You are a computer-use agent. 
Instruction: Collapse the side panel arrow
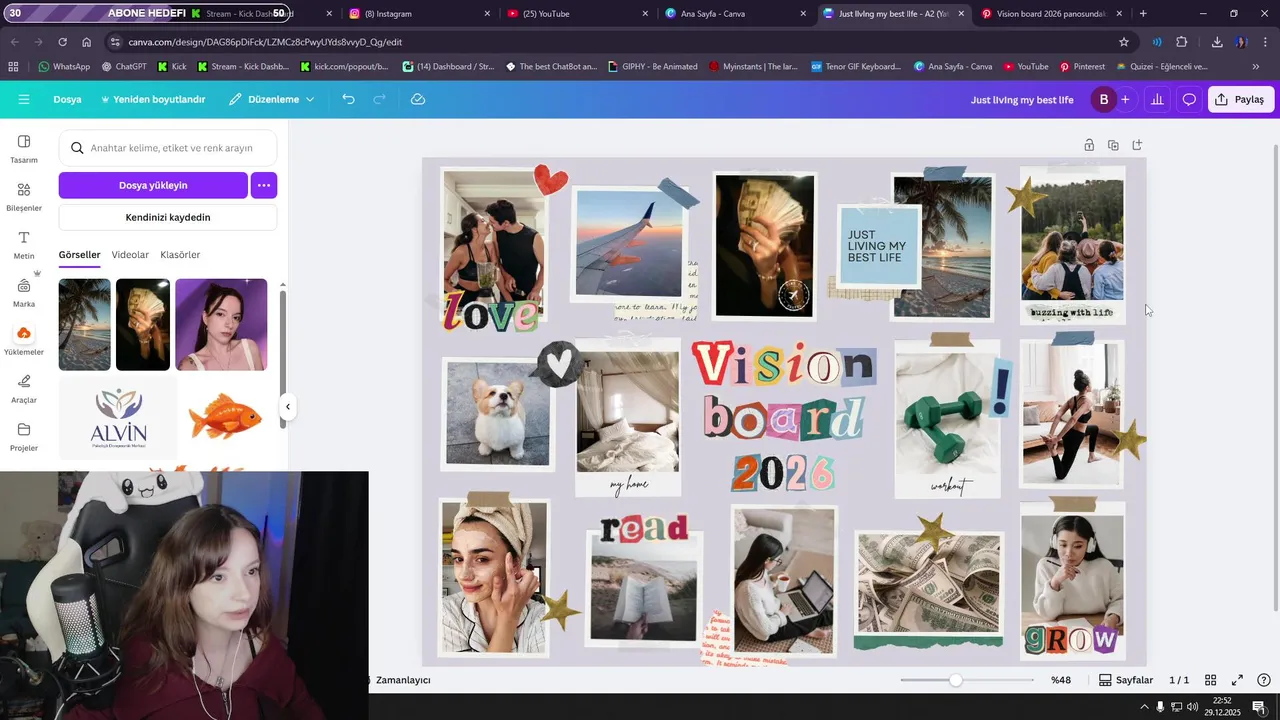pyautogui.click(x=288, y=406)
